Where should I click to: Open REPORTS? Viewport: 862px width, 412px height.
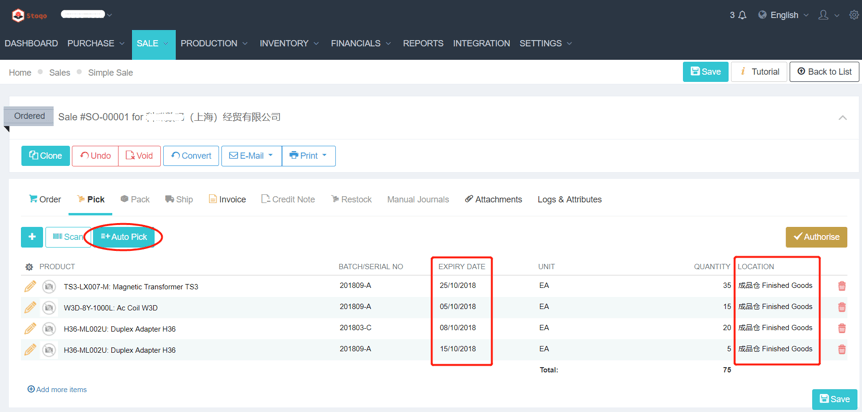(x=423, y=43)
